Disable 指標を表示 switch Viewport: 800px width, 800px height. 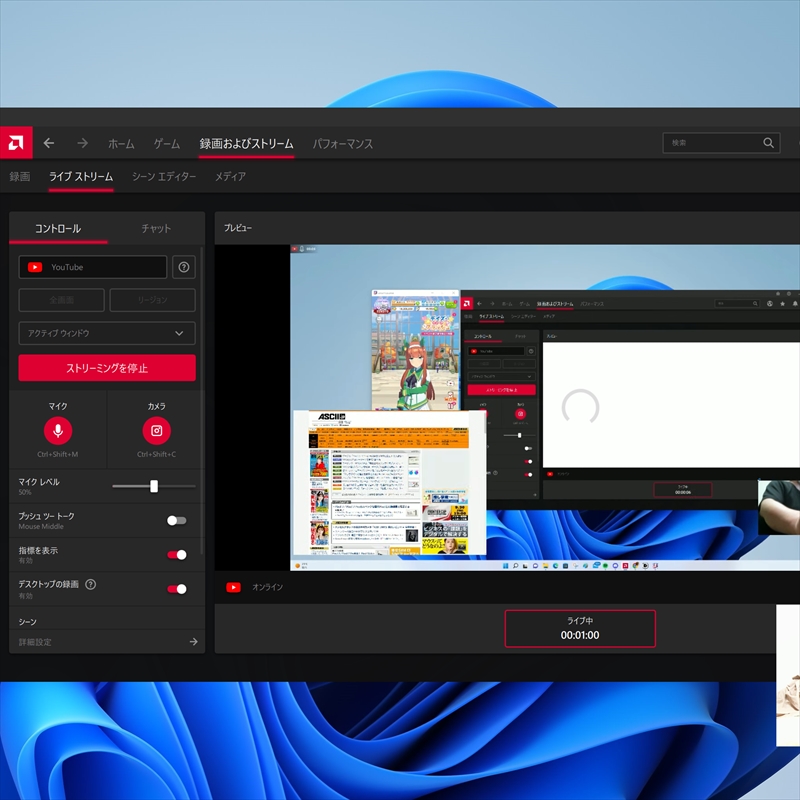[177, 555]
